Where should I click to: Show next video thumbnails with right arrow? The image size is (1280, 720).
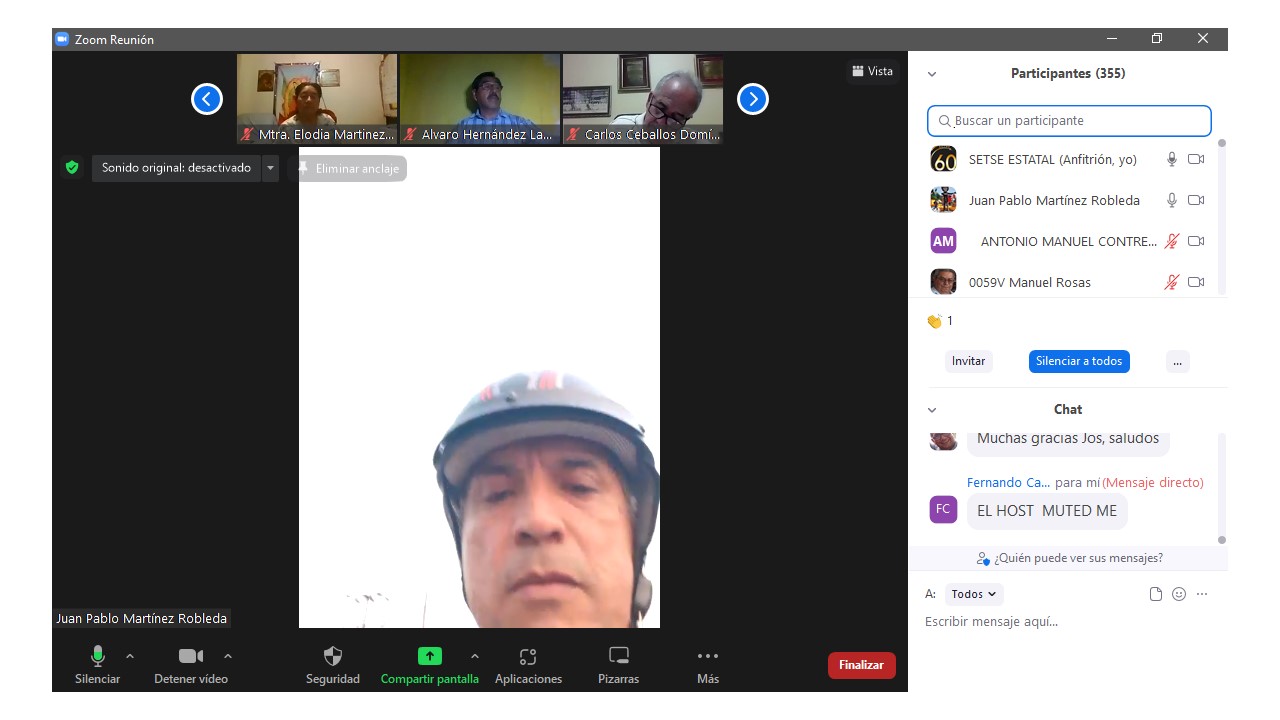(753, 99)
